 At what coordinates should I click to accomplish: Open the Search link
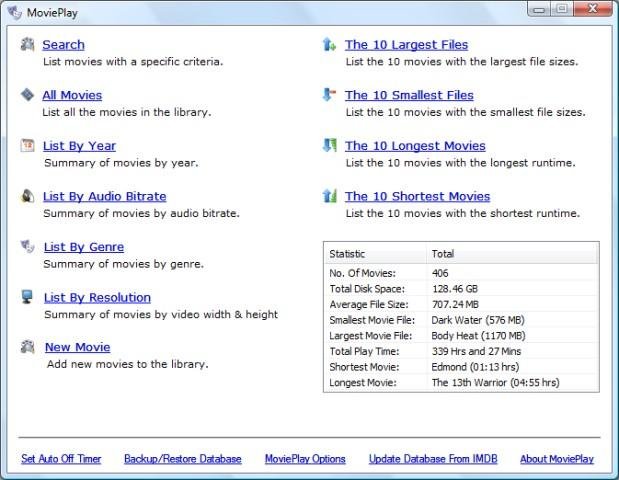pos(64,45)
